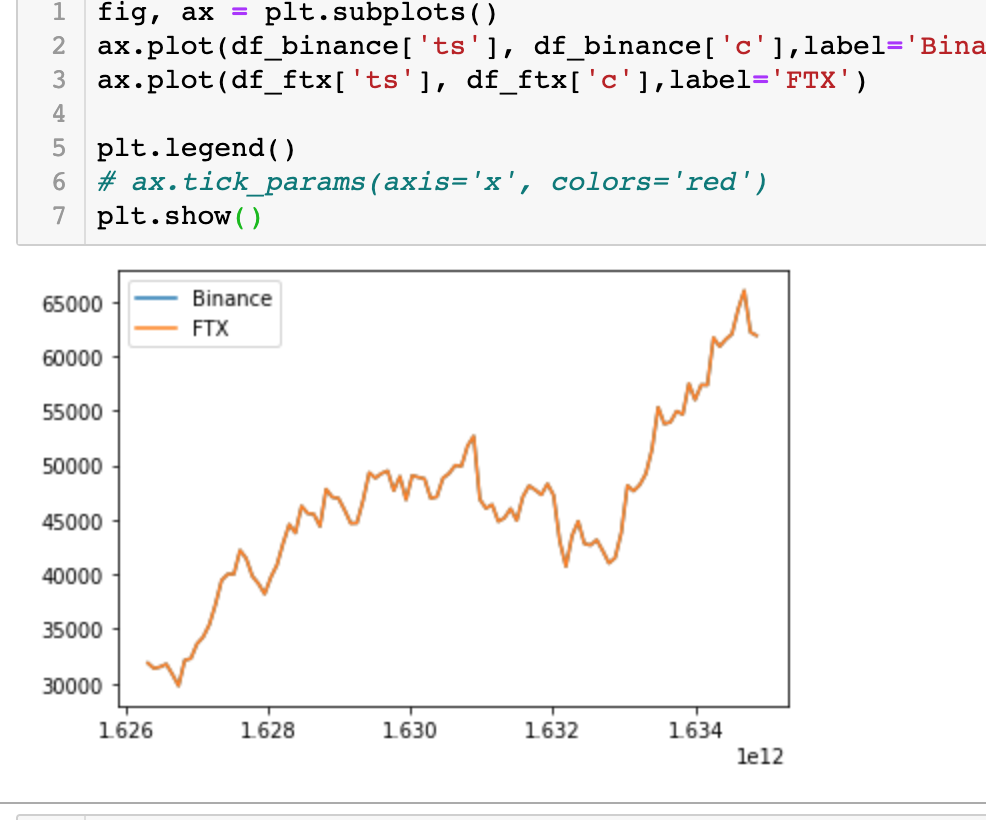This screenshot has width=986, height=820.
Task: Click x-axis tick label 1.634
Action: click(695, 730)
